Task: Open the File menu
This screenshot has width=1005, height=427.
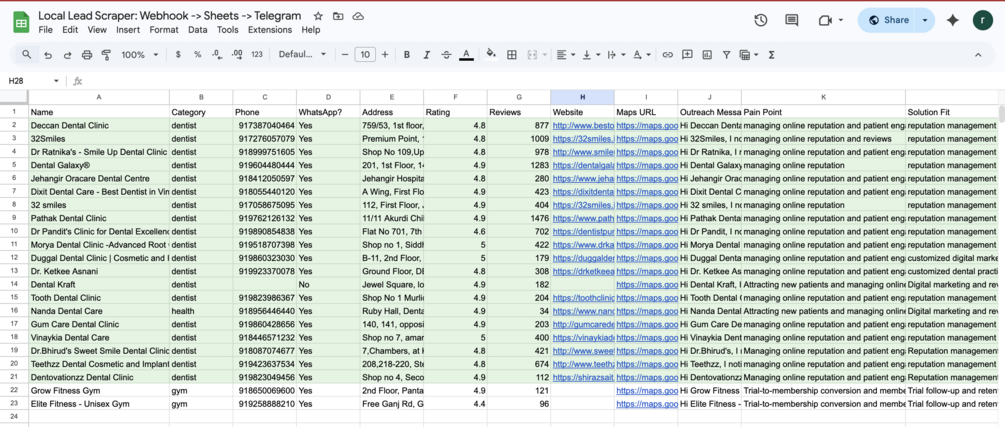Action: coord(46,29)
